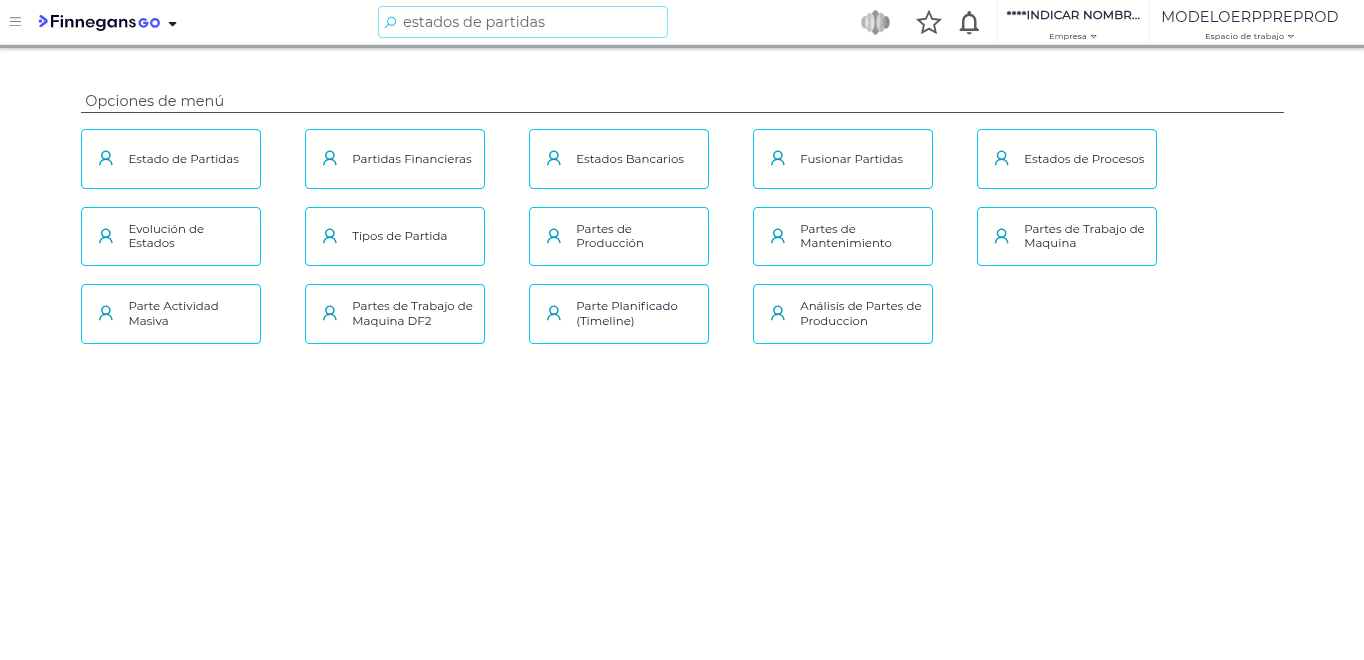Image resolution: width=1364 pixels, height=660 pixels.
Task: Open Análisis de Partes de Produccion
Action: click(843, 314)
